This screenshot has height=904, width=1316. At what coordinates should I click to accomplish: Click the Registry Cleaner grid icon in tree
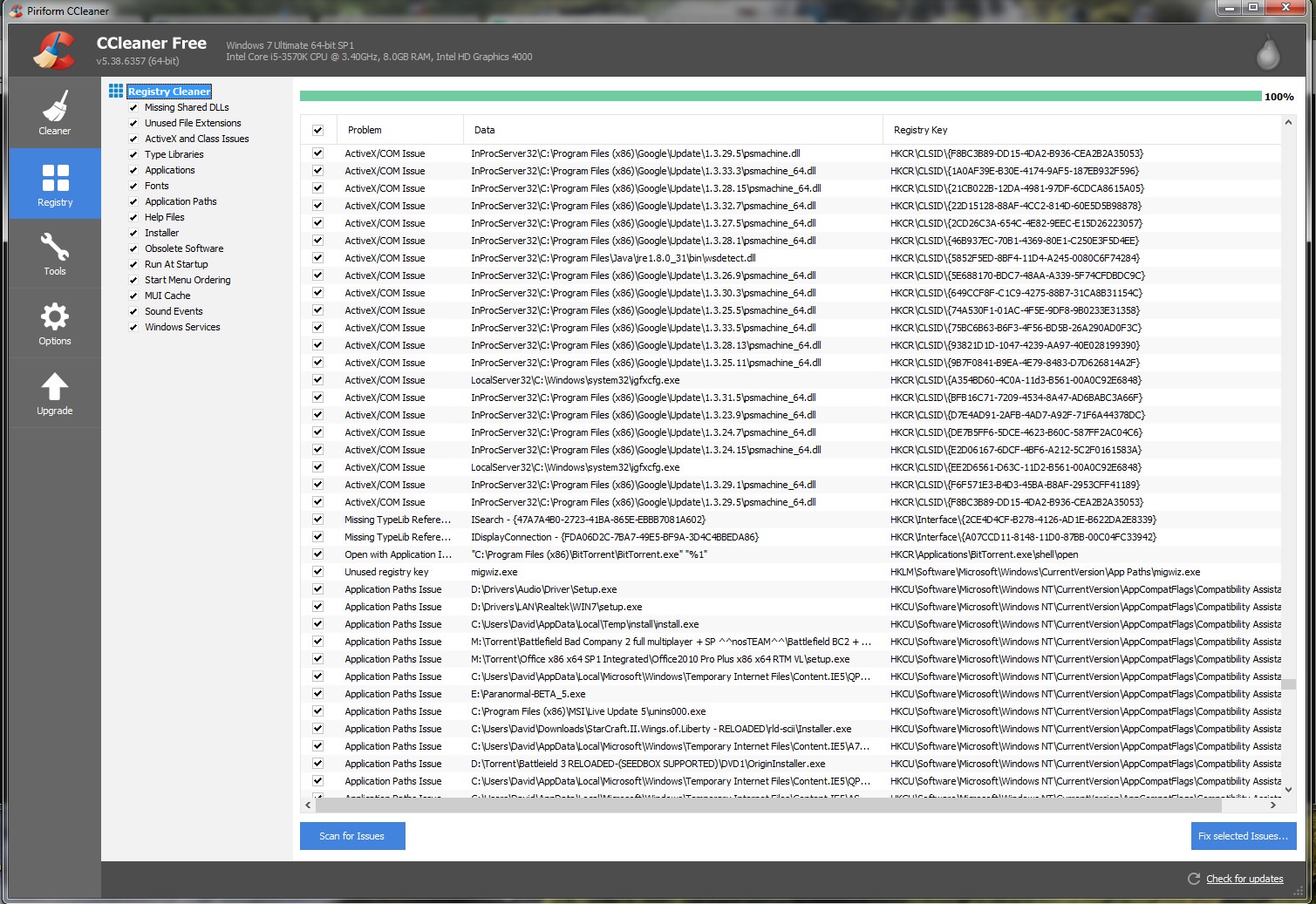116,91
